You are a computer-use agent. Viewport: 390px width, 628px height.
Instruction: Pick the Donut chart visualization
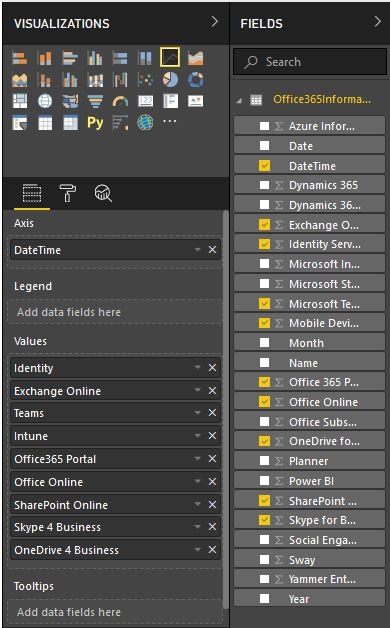click(195, 80)
